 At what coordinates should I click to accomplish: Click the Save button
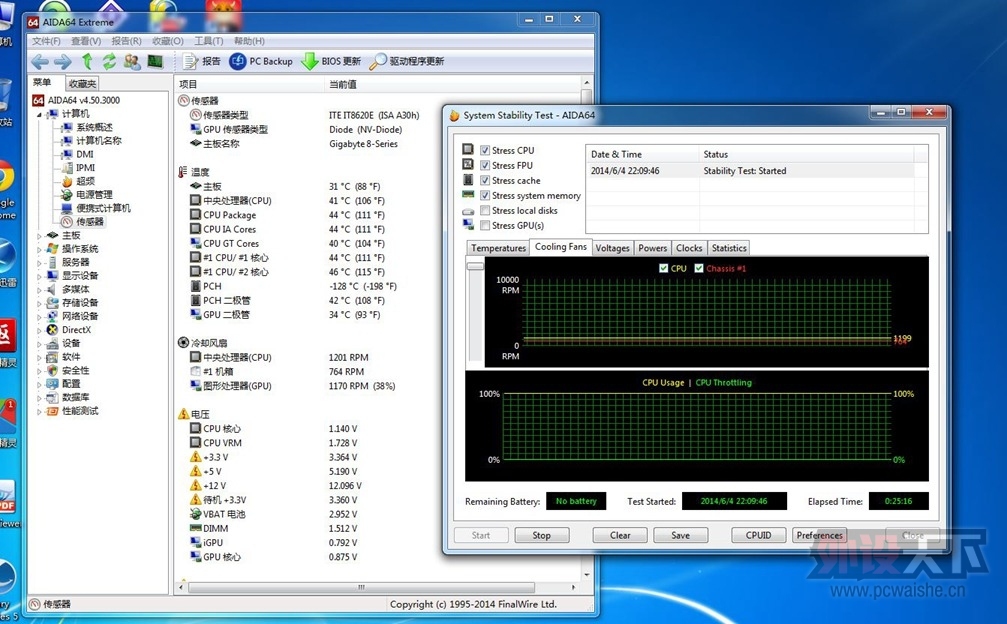(681, 535)
